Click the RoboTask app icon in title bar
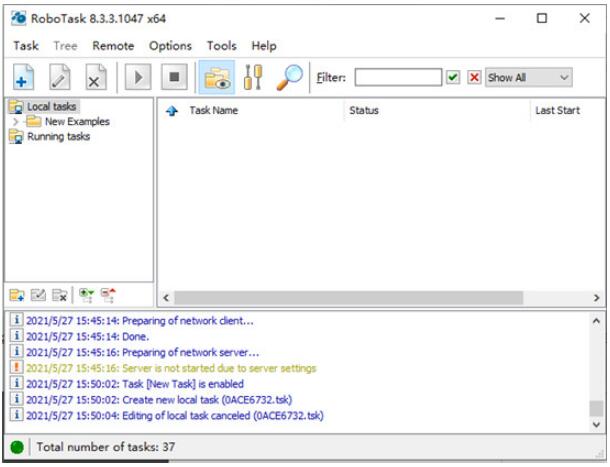 click(19, 18)
